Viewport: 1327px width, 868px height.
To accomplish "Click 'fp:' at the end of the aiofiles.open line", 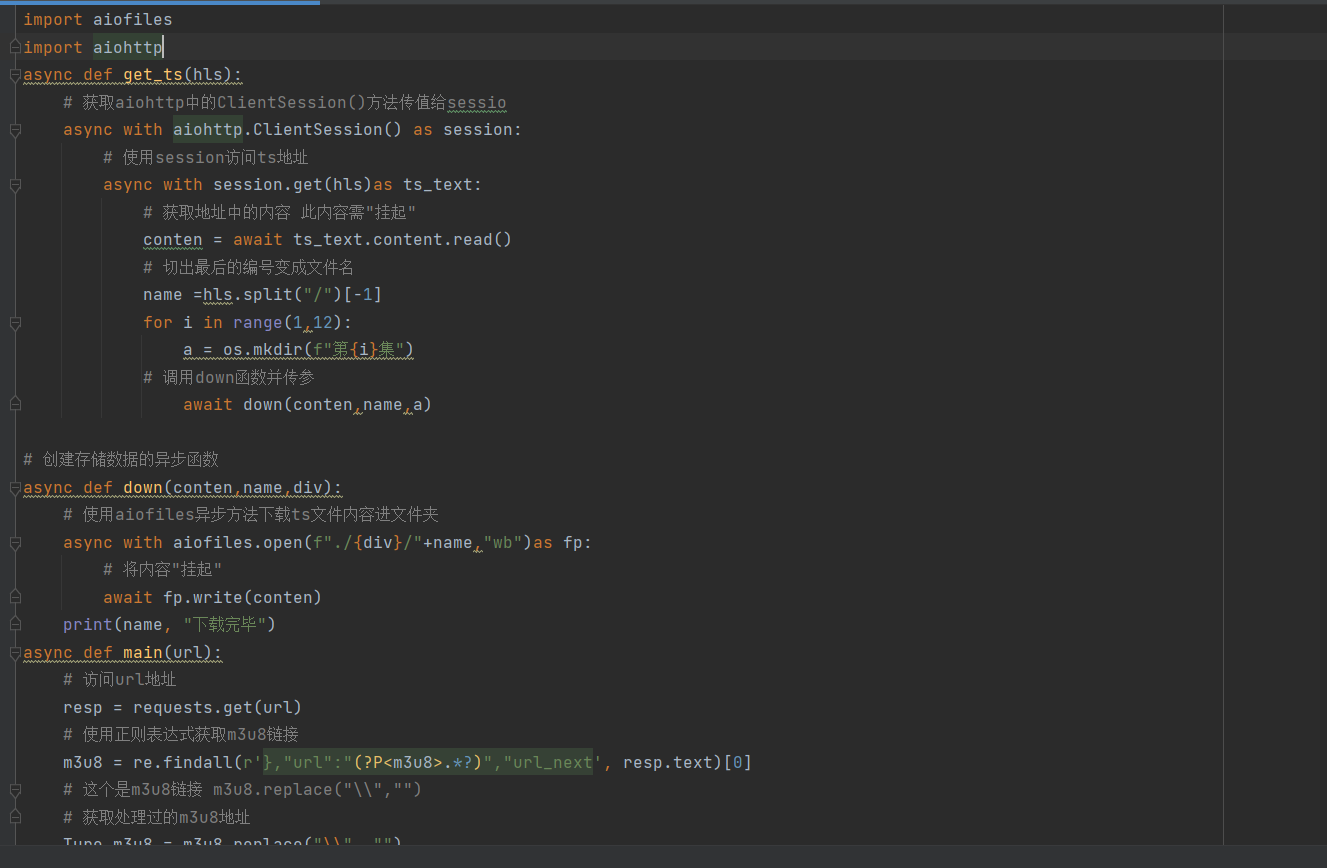I will coord(577,543).
